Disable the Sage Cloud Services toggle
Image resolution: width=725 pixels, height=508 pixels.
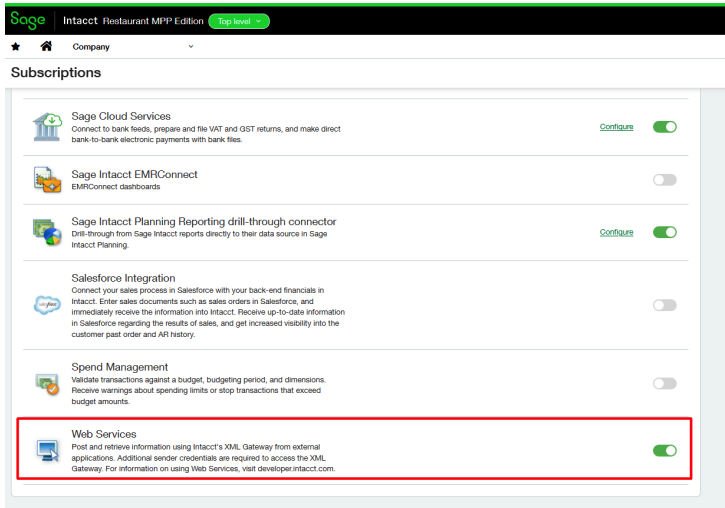664,127
